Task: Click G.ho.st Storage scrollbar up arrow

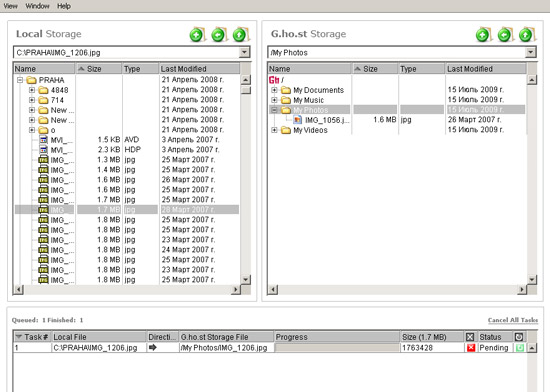Action: coord(532,80)
